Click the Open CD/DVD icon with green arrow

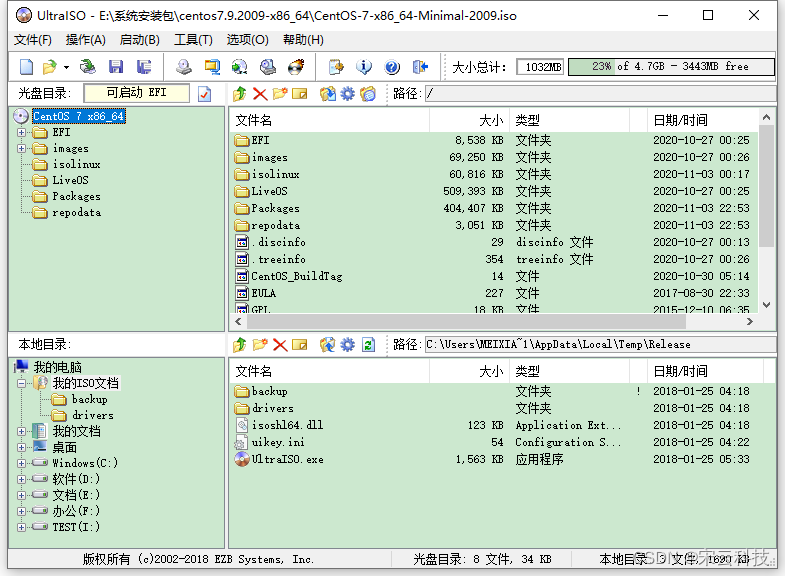pyautogui.click(x=88, y=67)
